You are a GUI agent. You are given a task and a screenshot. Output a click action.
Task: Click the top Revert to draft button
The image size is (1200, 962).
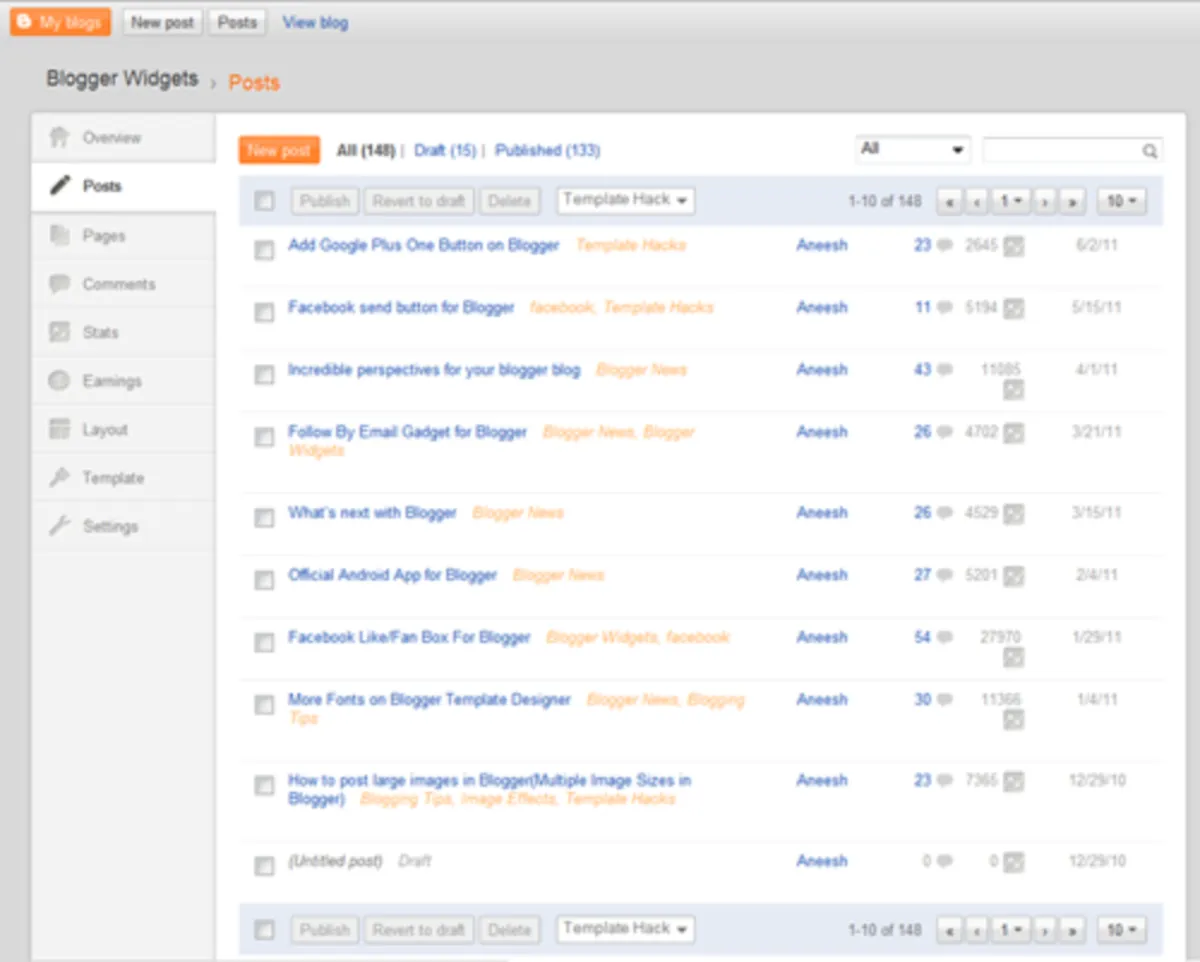pyautogui.click(x=419, y=201)
